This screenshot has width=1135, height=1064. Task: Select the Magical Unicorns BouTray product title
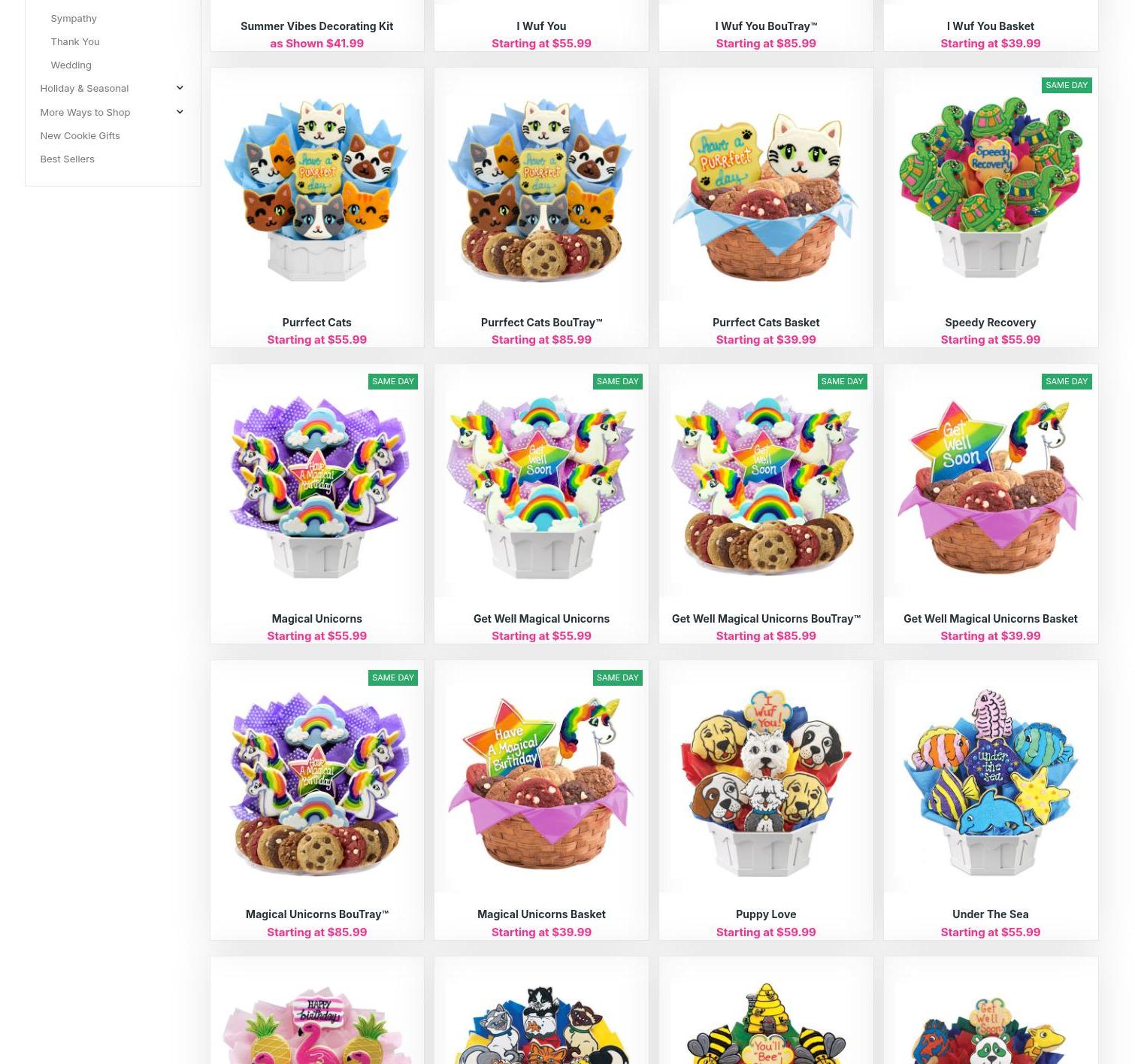coord(316,914)
